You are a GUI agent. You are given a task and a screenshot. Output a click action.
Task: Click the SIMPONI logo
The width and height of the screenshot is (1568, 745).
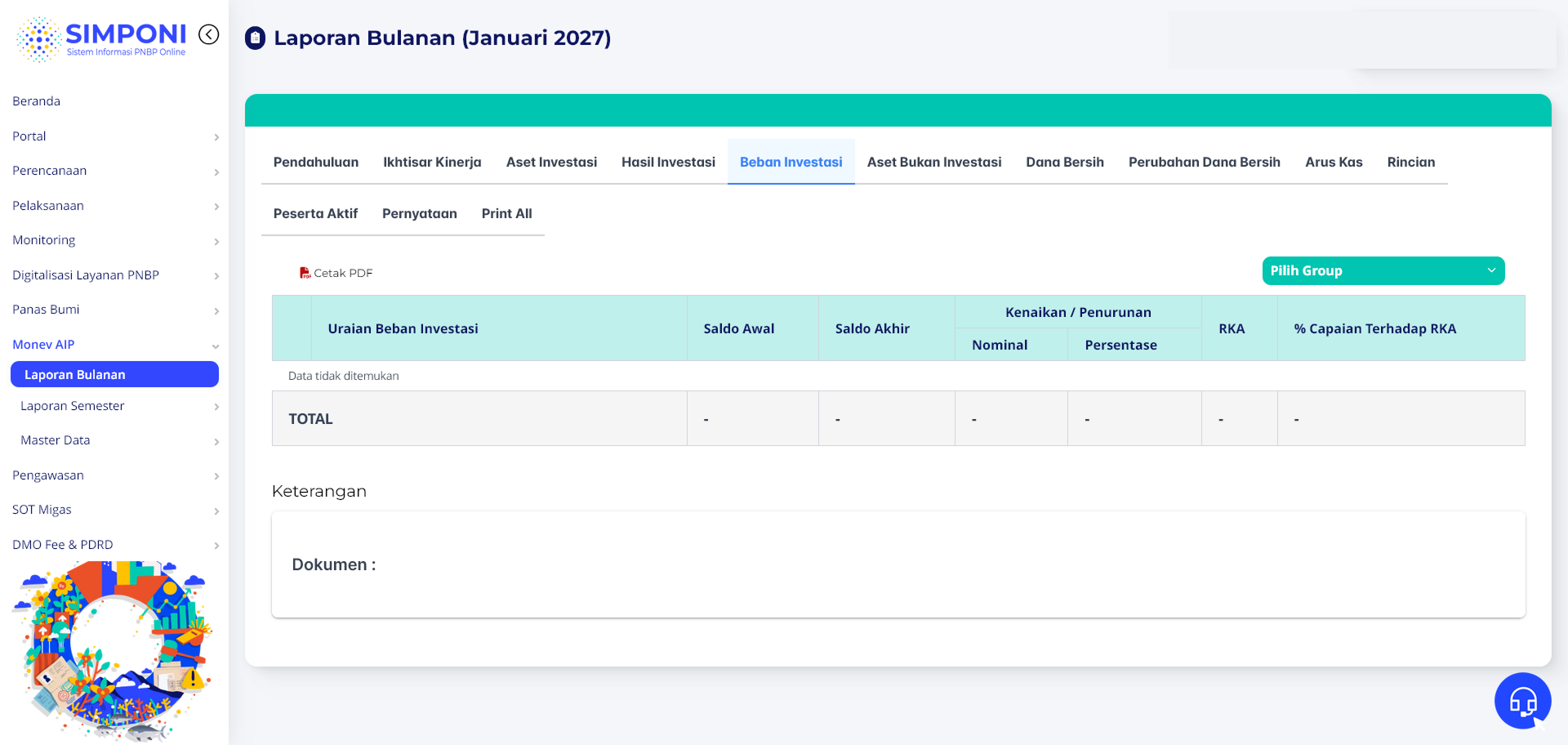(x=101, y=39)
